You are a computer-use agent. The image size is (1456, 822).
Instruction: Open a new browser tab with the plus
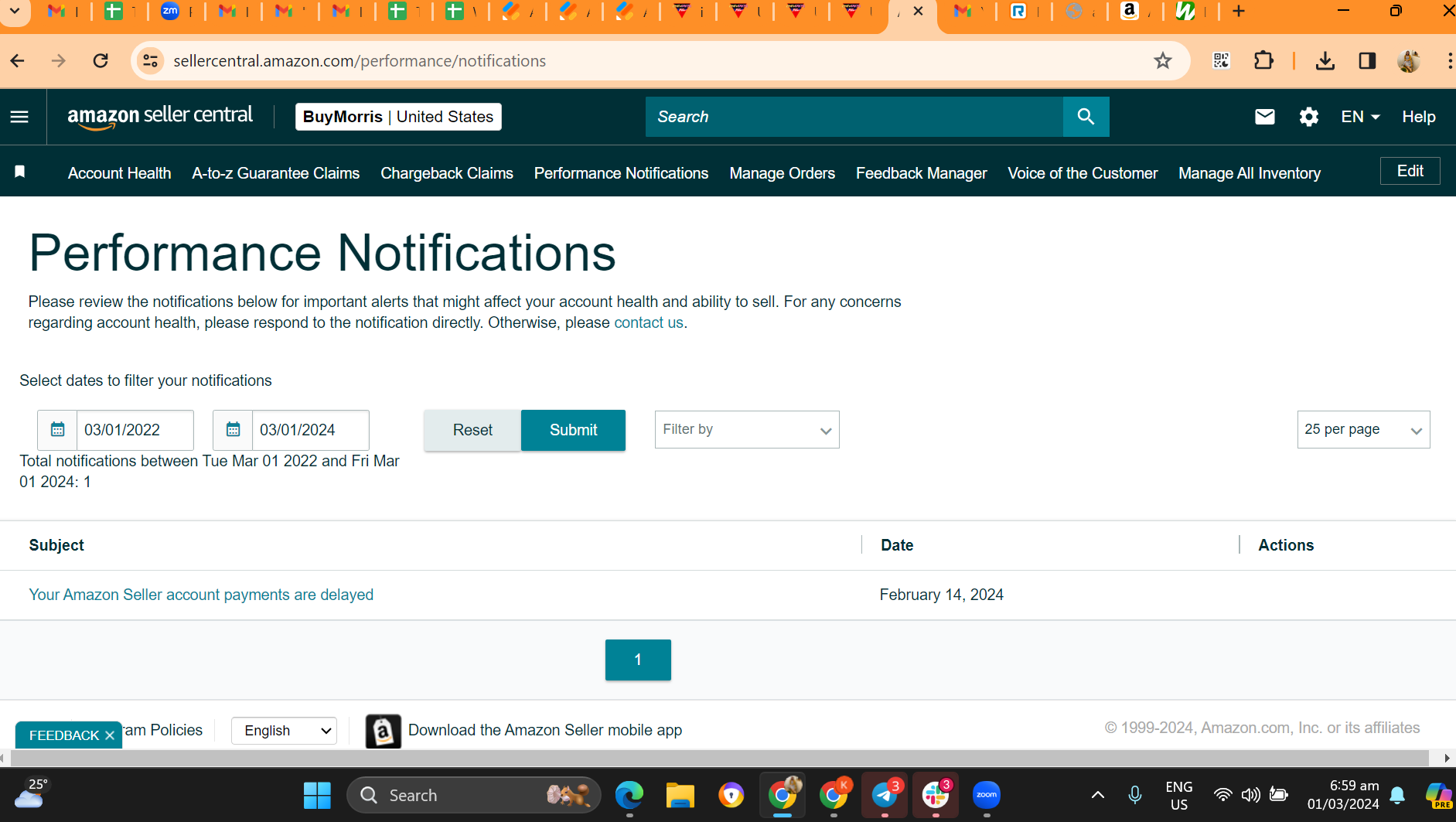tap(1239, 11)
